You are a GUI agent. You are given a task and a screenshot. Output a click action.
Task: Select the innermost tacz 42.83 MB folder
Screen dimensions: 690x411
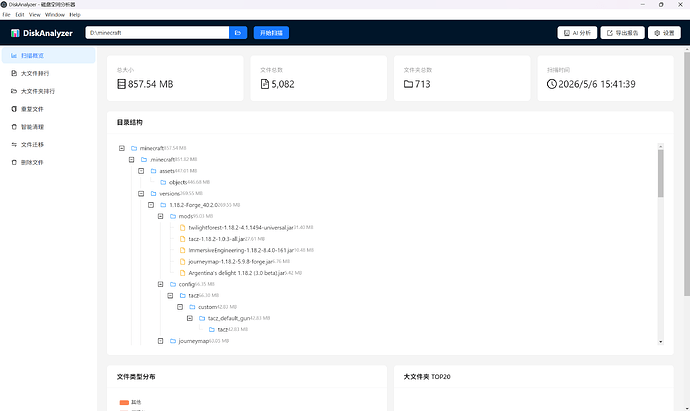pyautogui.click(x=223, y=330)
